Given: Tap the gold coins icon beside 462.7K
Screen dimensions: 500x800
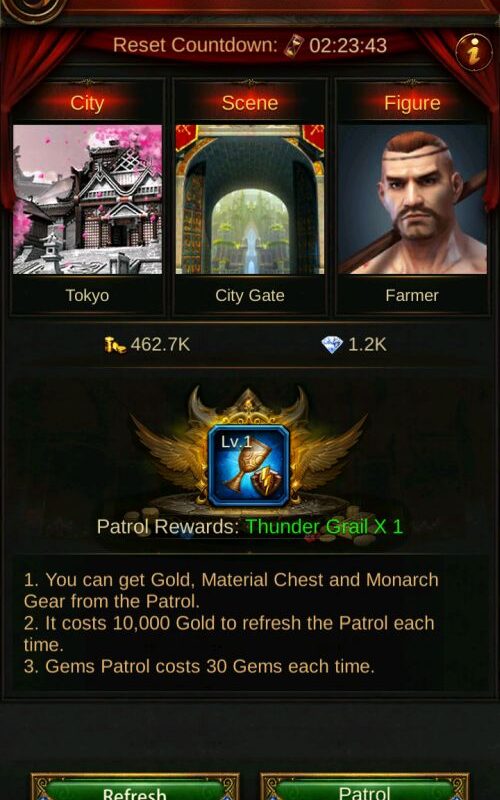Looking at the screenshot, I should 115,345.
